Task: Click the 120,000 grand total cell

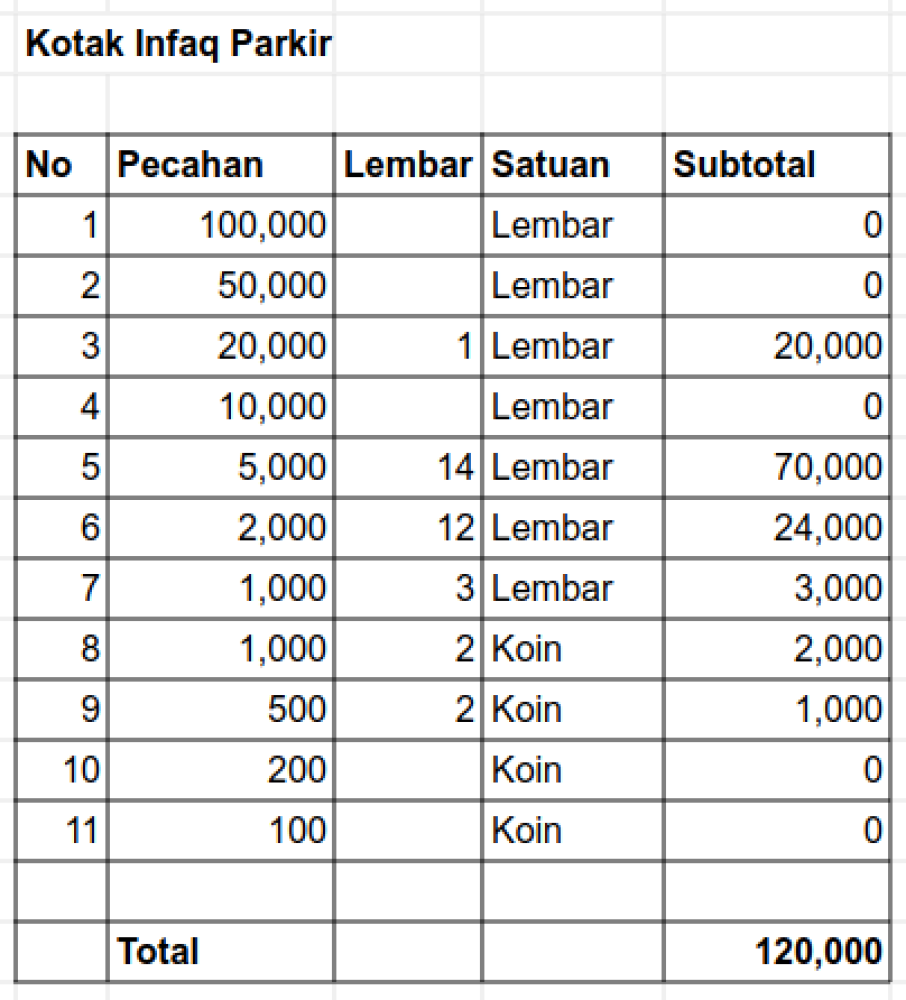Action: (x=776, y=951)
